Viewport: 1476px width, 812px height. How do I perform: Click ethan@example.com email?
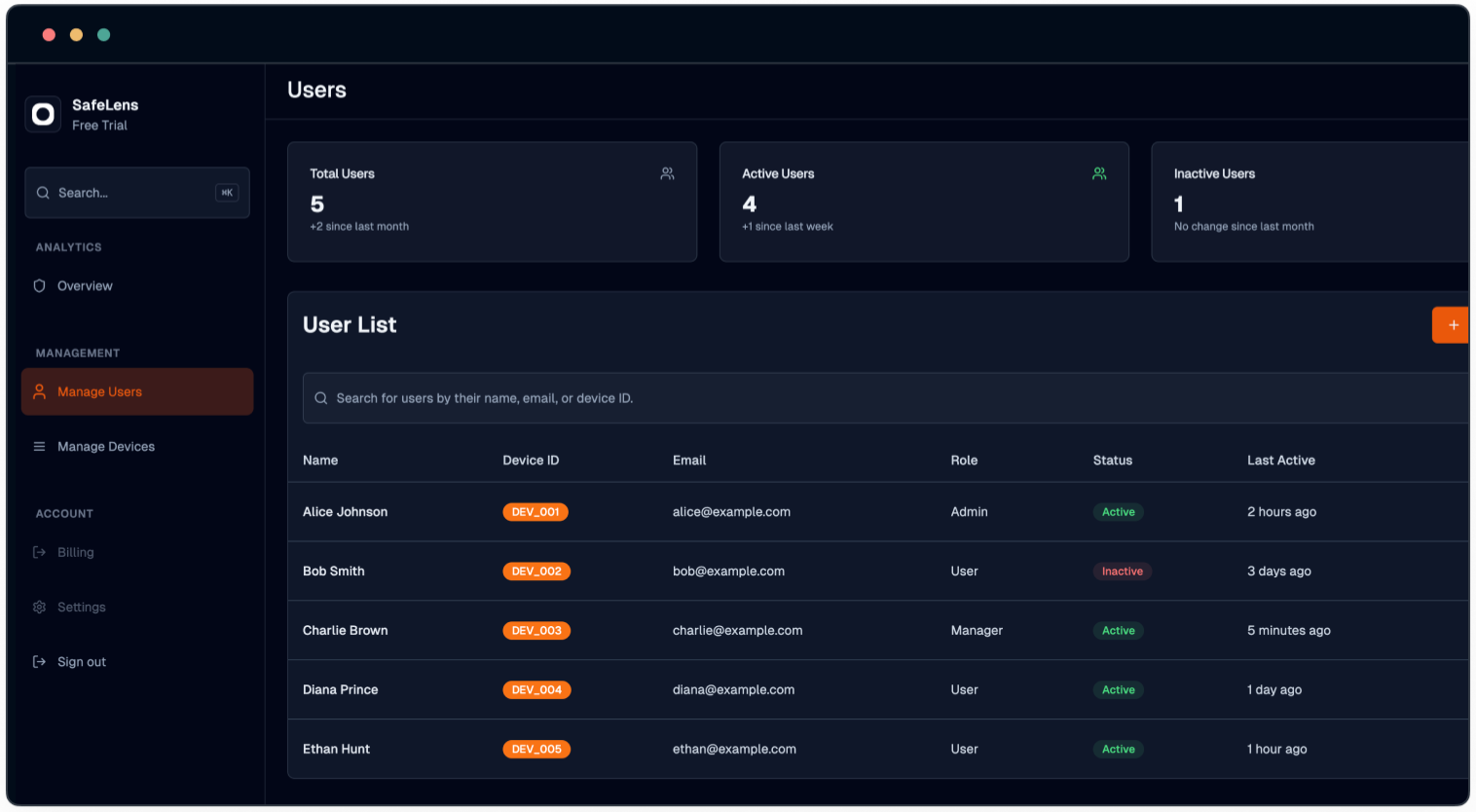(x=734, y=750)
